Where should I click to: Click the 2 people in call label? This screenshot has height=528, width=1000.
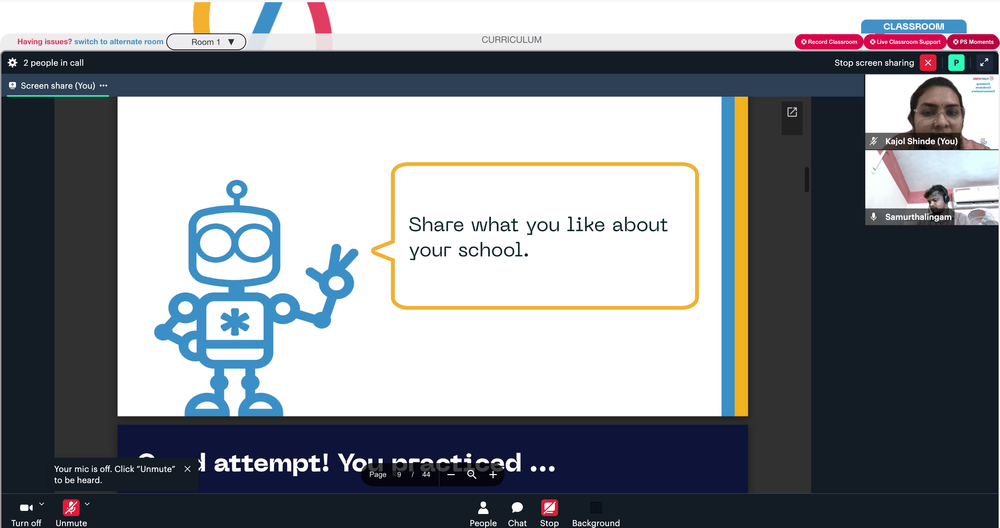pos(54,62)
